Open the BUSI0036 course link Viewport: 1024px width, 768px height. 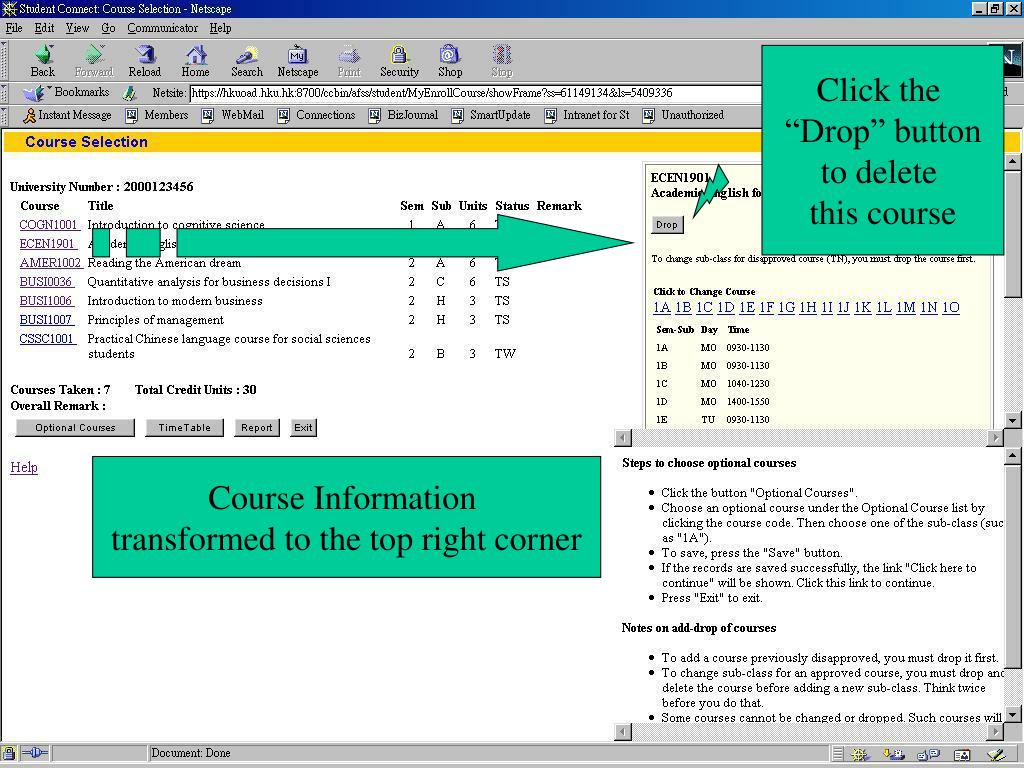[x=46, y=281]
